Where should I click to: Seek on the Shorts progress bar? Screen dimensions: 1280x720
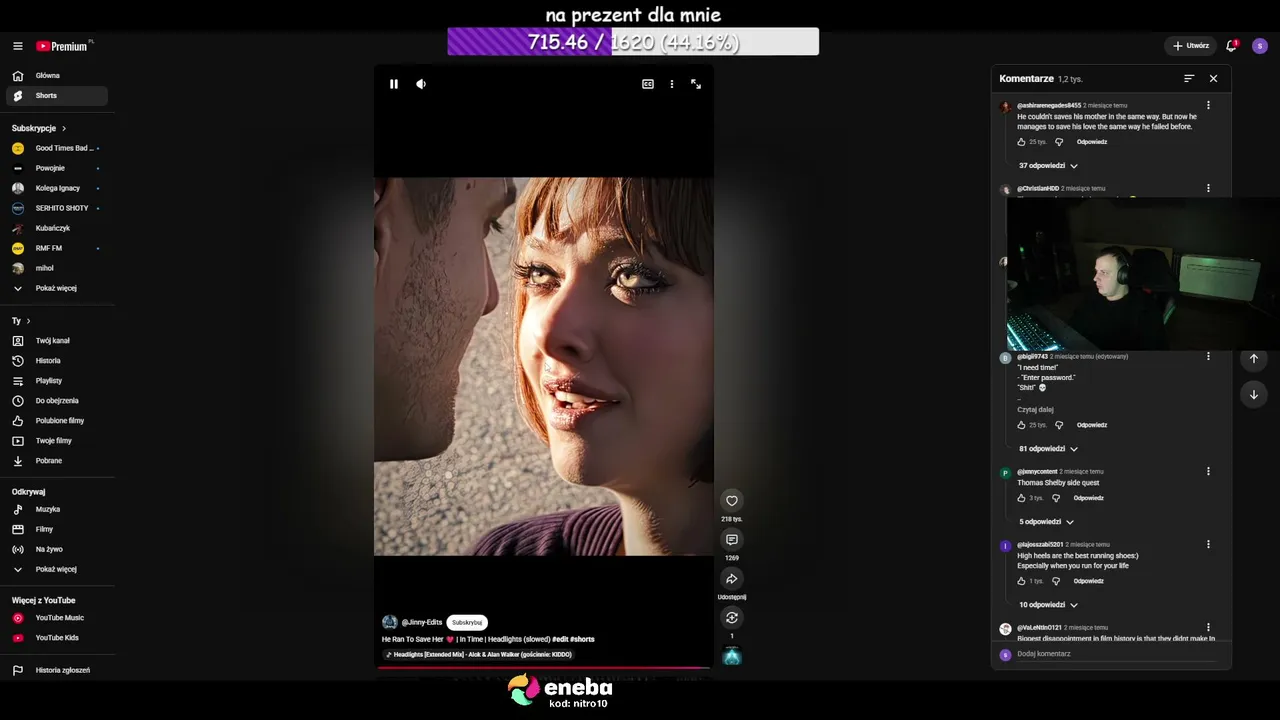[544, 667]
